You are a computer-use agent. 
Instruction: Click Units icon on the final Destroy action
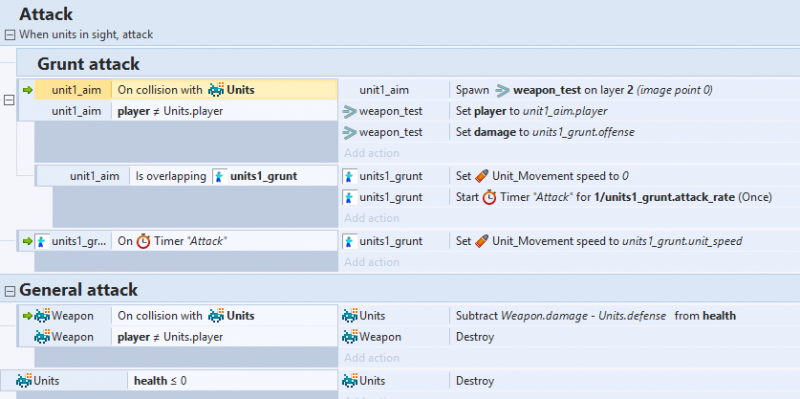pyautogui.click(x=350, y=381)
